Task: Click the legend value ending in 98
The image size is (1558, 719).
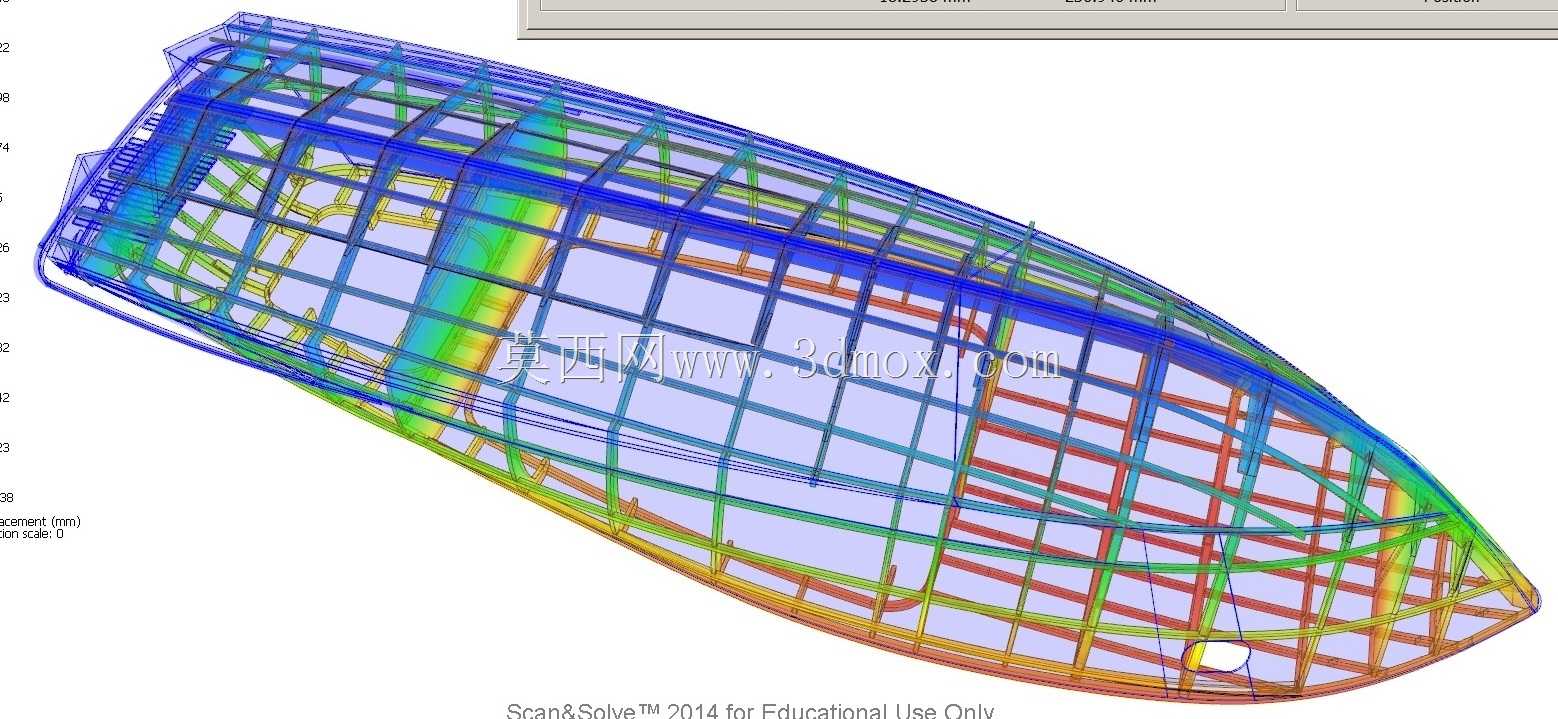Action: tap(3, 98)
